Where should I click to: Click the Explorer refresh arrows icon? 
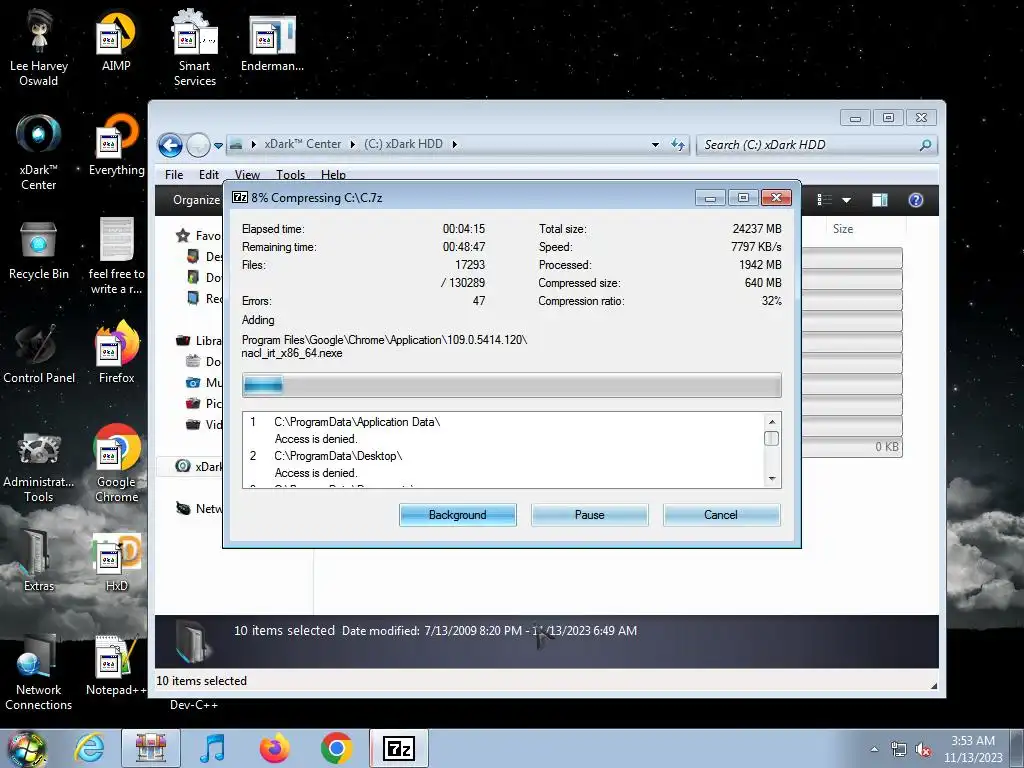point(679,144)
